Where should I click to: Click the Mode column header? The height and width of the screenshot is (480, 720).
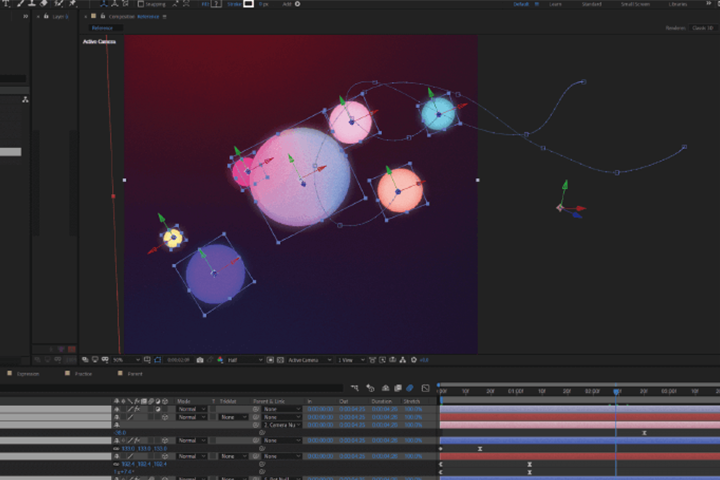184,401
